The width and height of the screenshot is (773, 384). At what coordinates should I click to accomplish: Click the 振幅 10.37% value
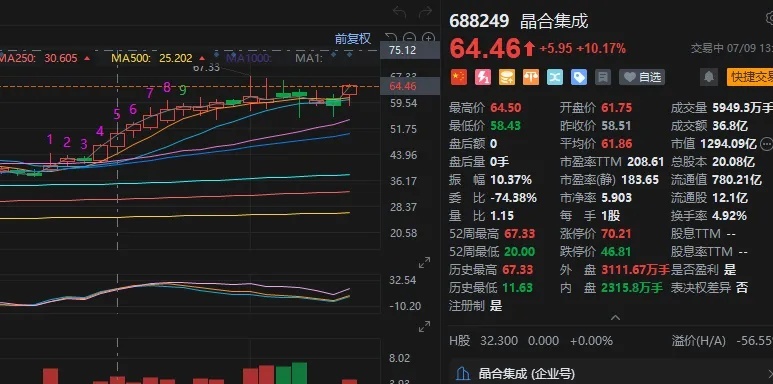pyautogui.click(x=511, y=180)
